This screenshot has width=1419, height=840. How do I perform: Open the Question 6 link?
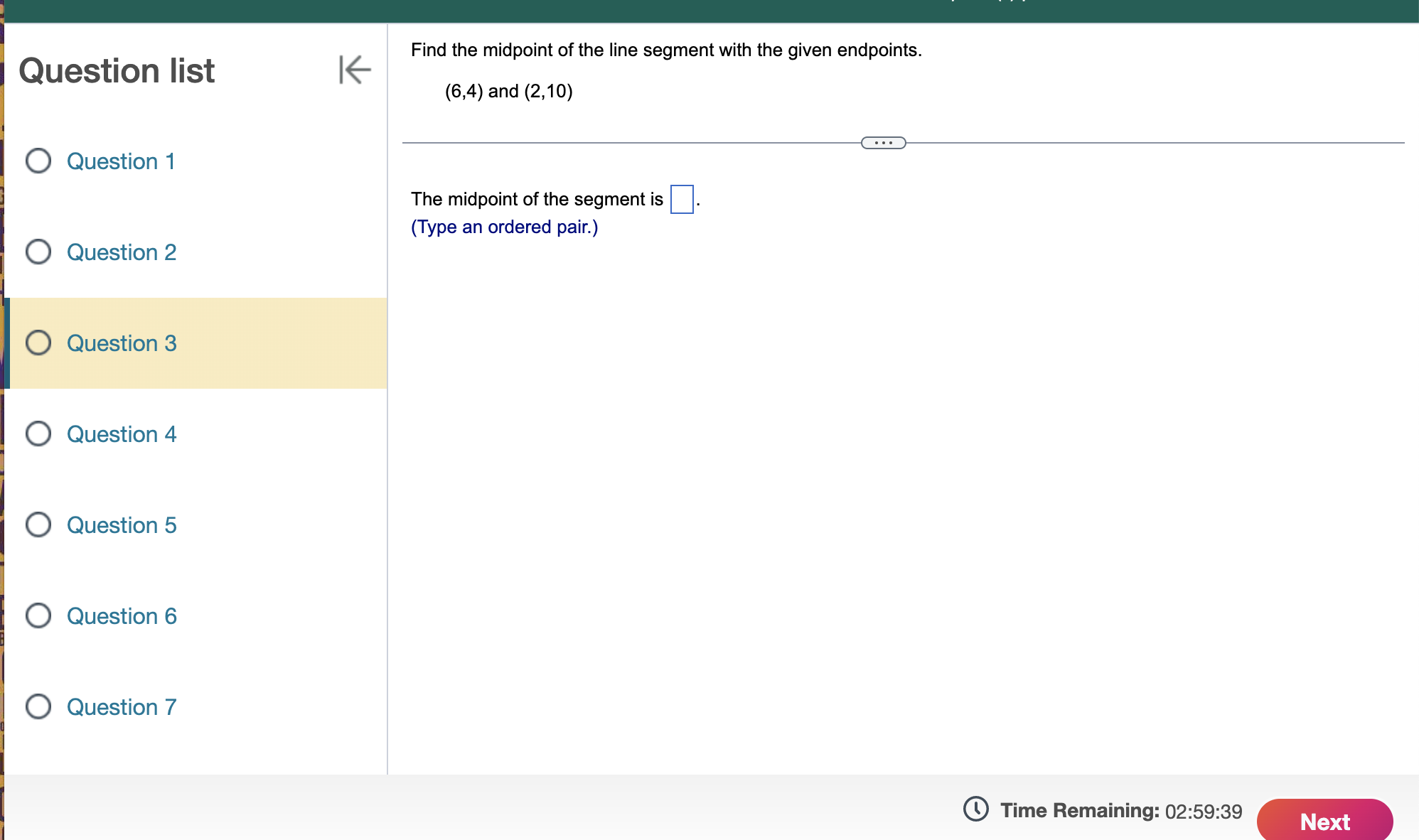click(x=122, y=616)
